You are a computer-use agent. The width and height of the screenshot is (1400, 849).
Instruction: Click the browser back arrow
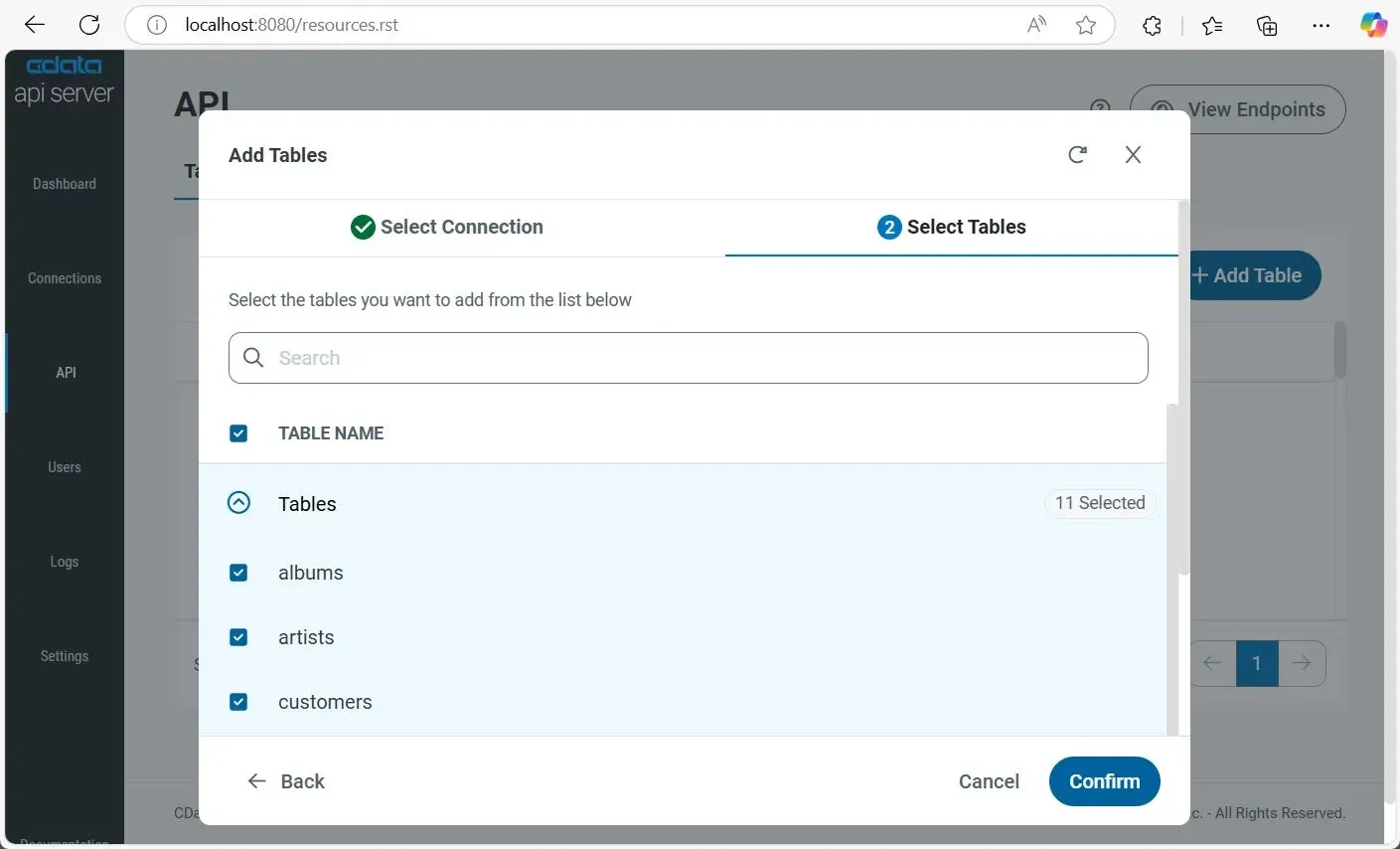pos(35,25)
